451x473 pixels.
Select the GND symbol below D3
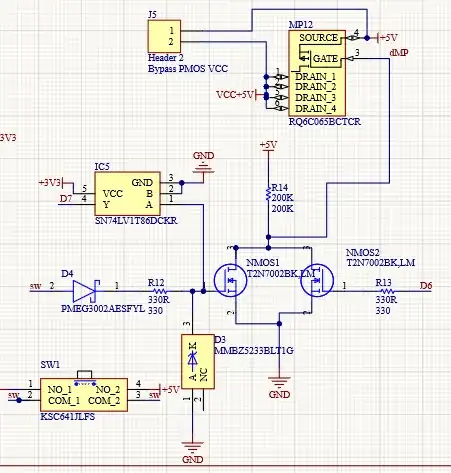click(193, 452)
